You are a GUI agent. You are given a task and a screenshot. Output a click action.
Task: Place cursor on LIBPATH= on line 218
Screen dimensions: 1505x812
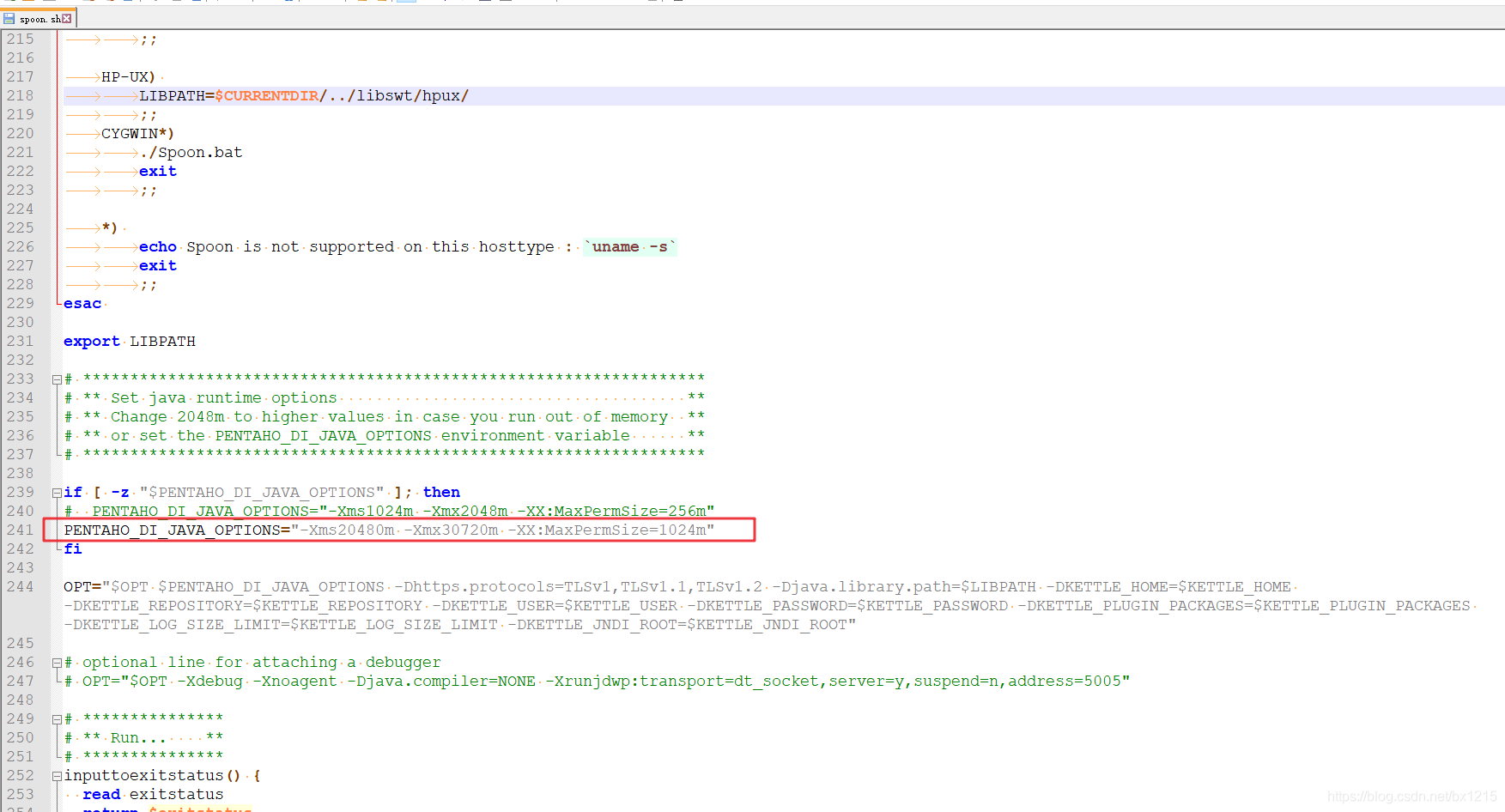pos(177,95)
